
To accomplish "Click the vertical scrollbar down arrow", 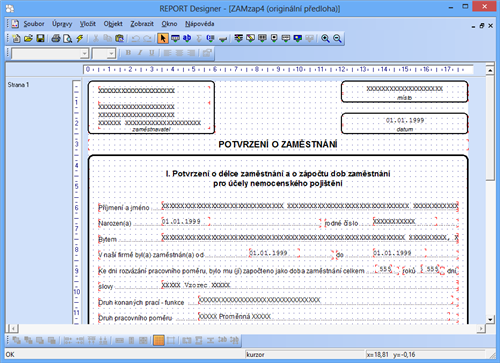I will coord(490,319).
